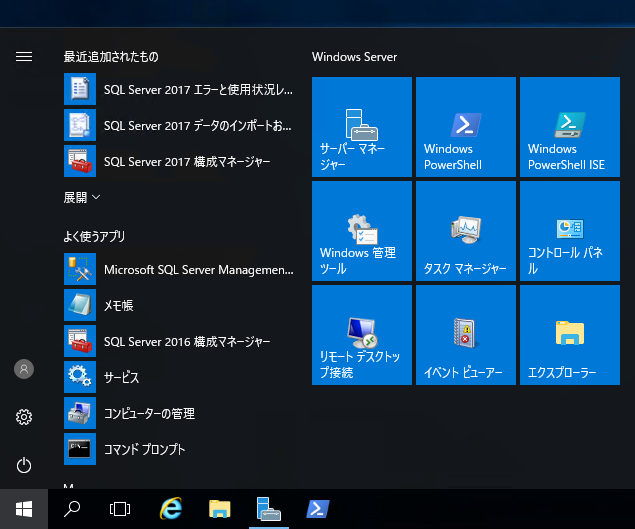The height and width of the screenshot is (529, 635).
Task: Click the Windows Server group heading
Action: [x=354, y=57]
